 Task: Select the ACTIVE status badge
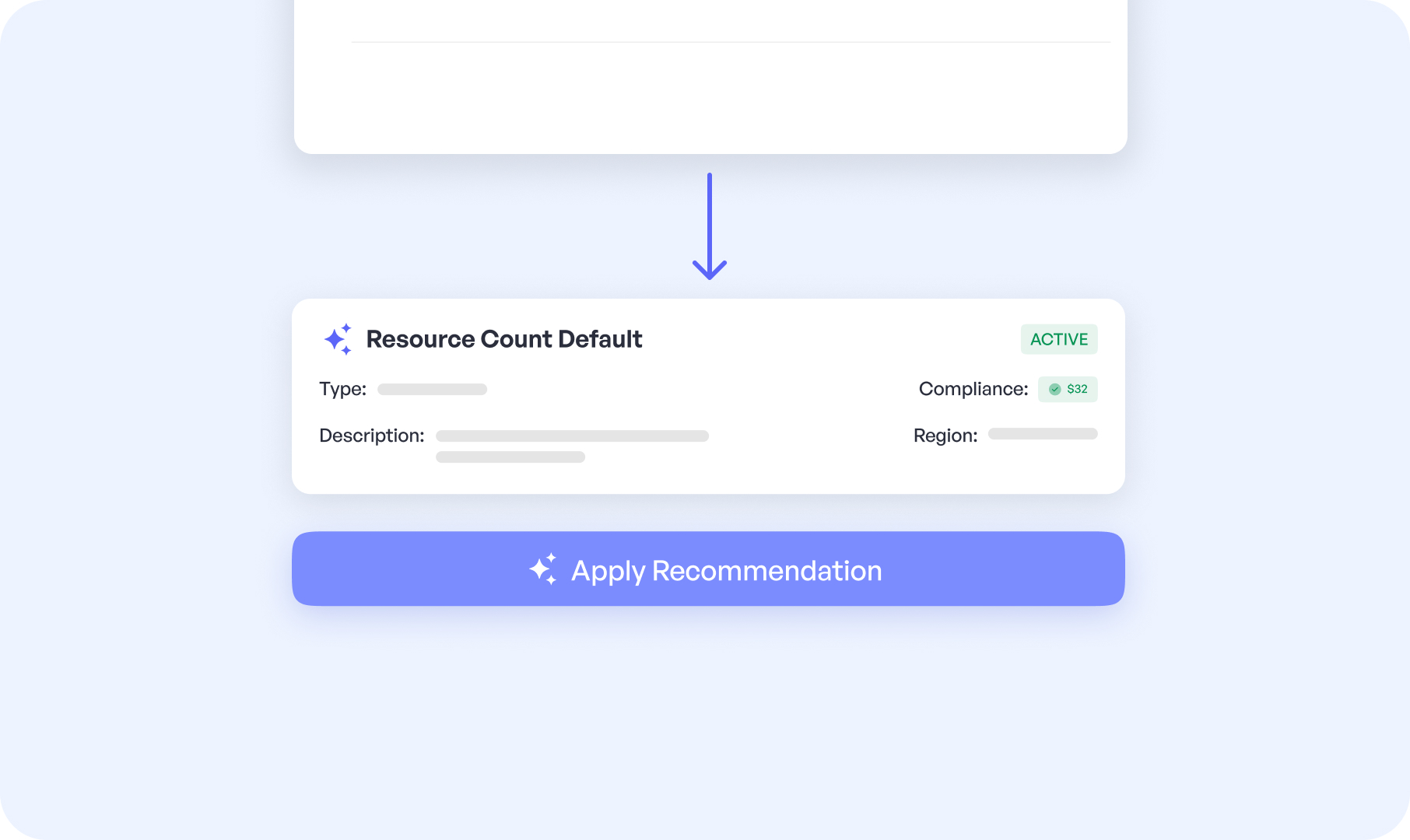pos(1058,339)
